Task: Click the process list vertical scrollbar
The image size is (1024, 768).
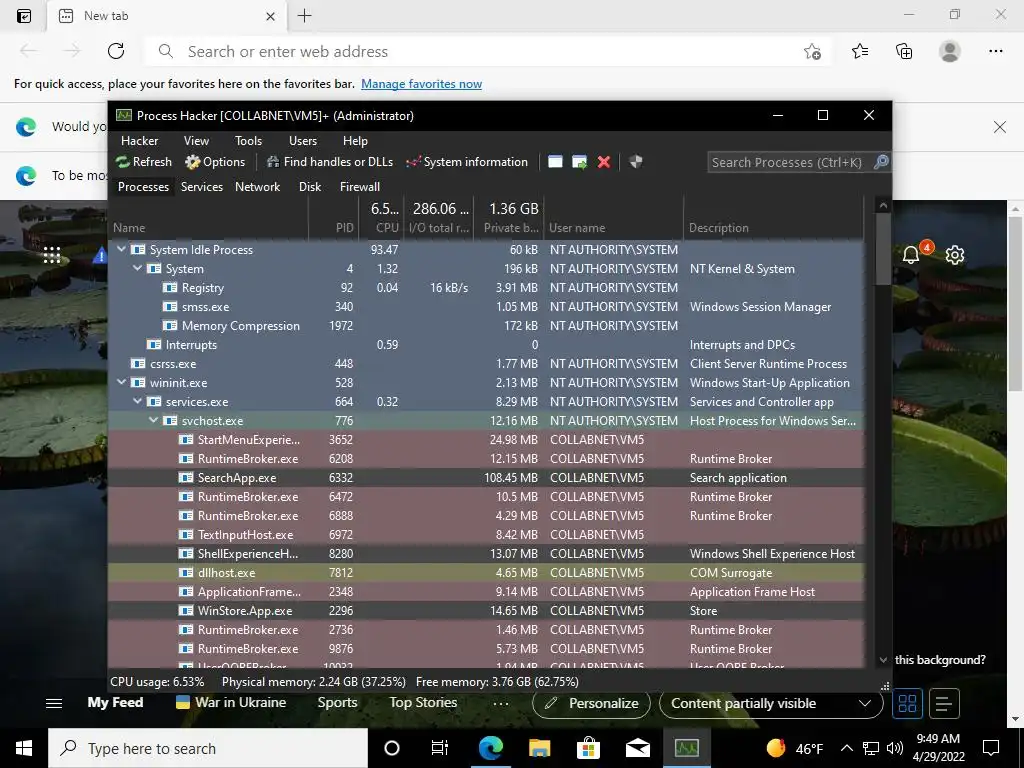Action: [x=883, y=248]
